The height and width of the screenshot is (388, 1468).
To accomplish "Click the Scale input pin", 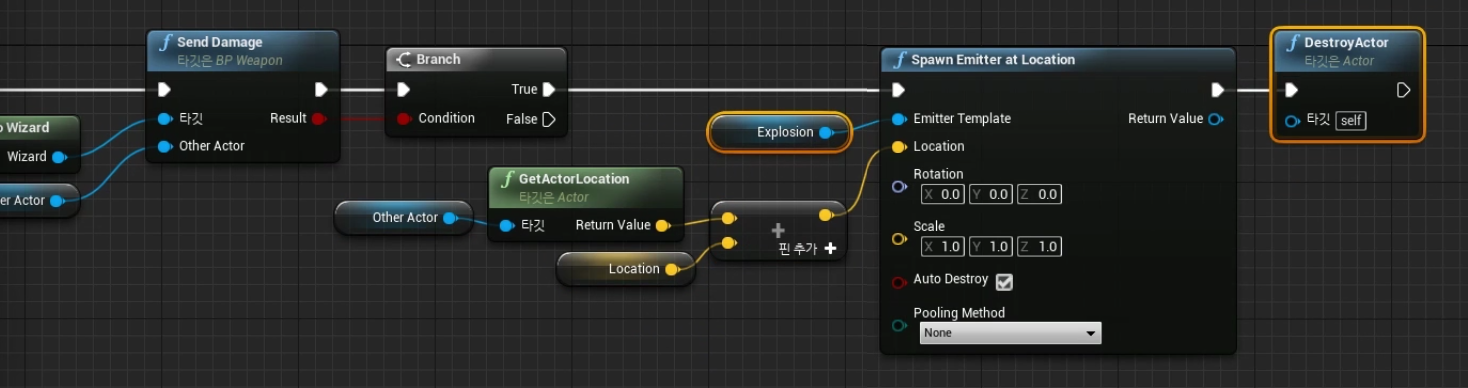I will [x=899, y=239].
